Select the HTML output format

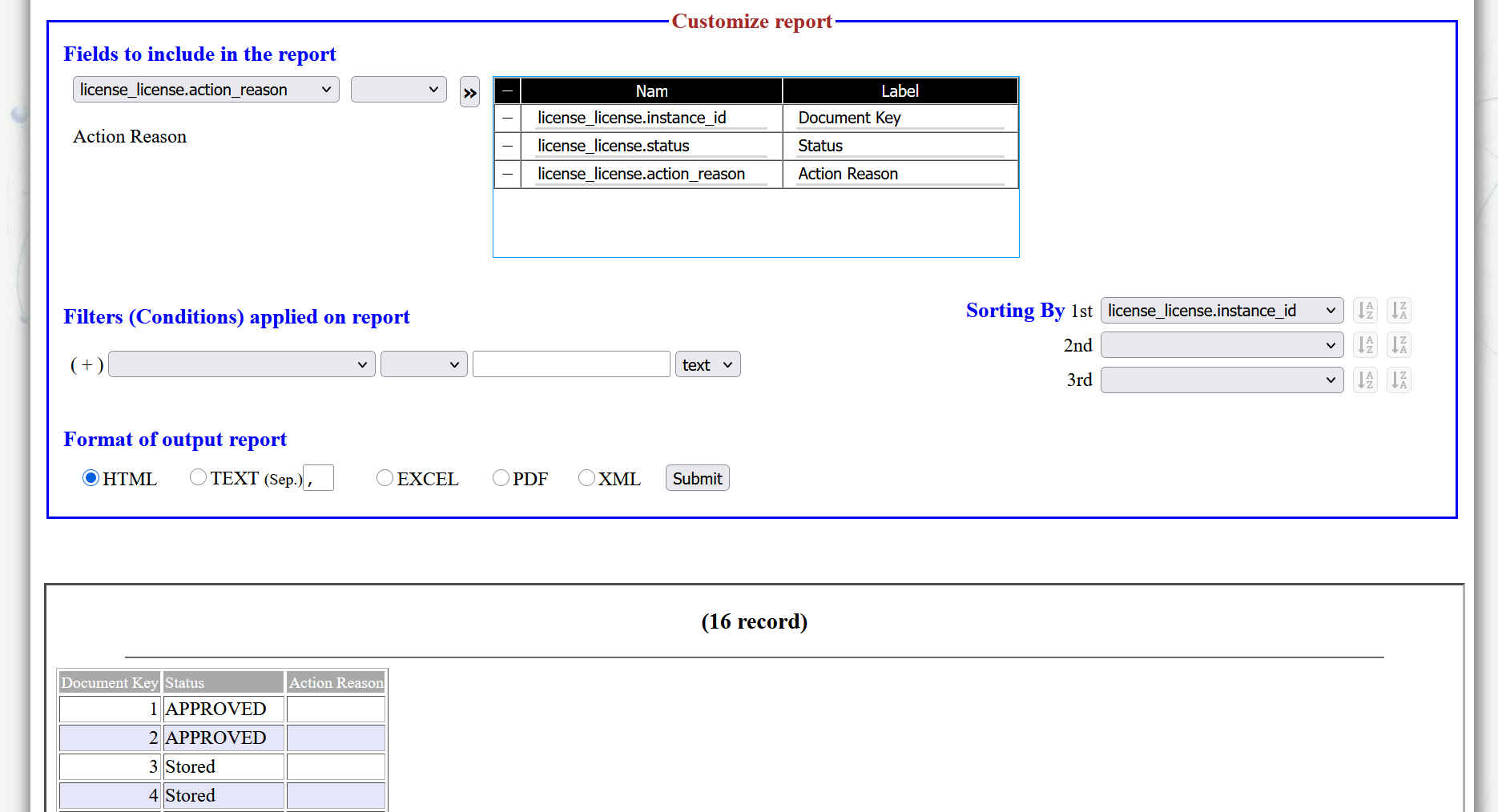pos(91,478)
